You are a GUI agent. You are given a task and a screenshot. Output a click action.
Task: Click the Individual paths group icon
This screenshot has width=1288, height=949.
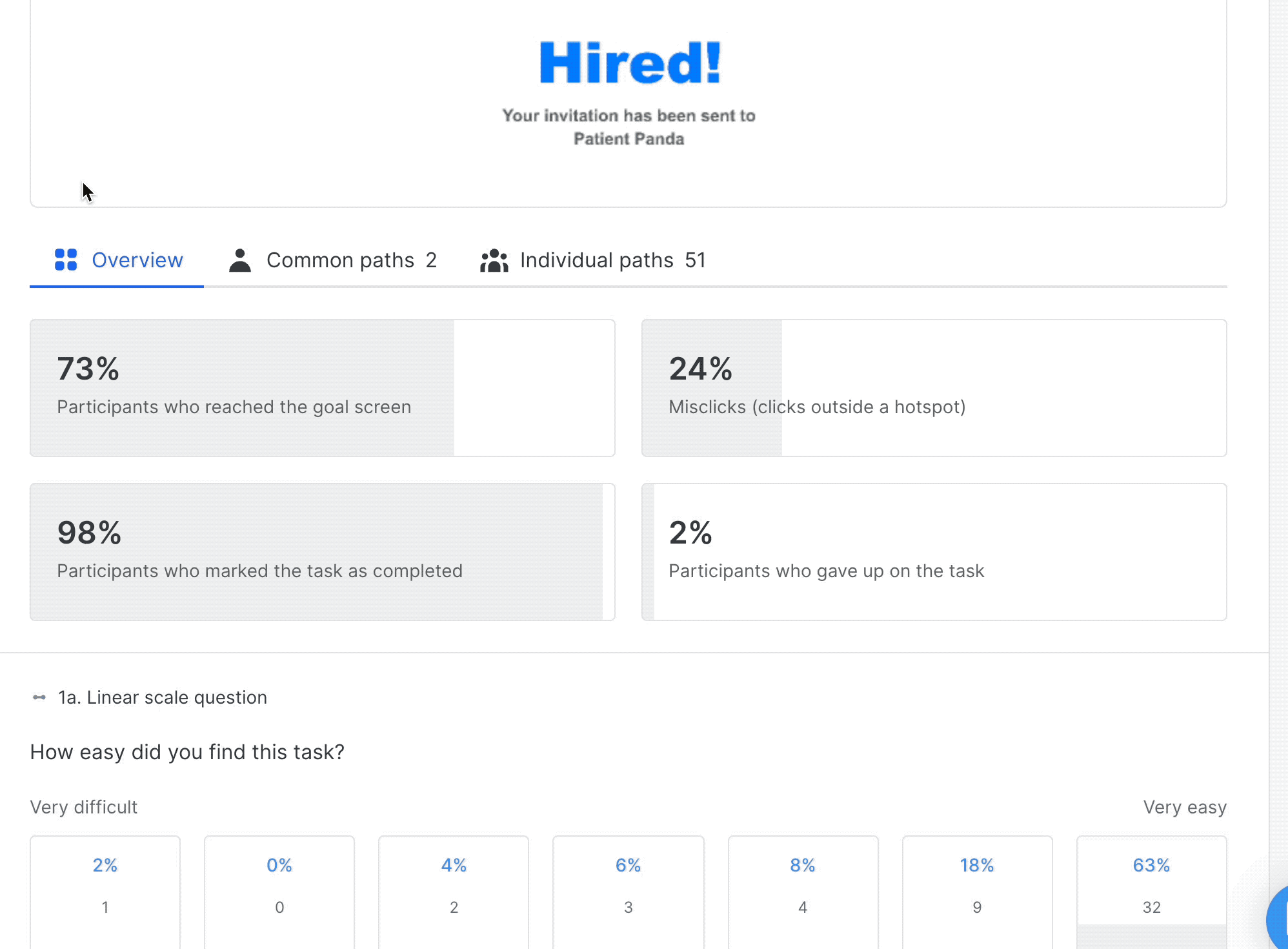(x=494, y=260)
